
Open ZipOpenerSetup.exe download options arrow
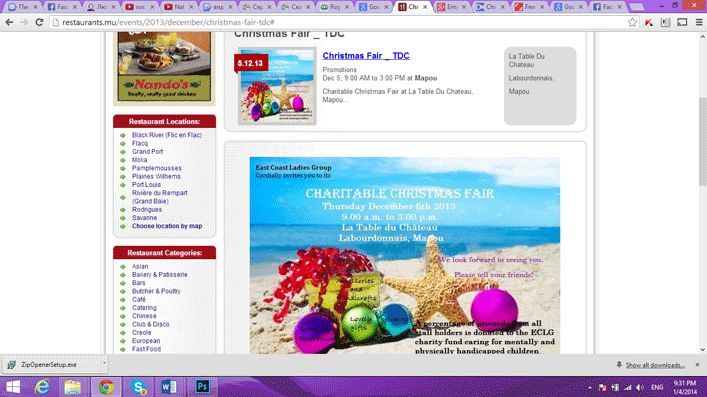(x=104, y=364)
